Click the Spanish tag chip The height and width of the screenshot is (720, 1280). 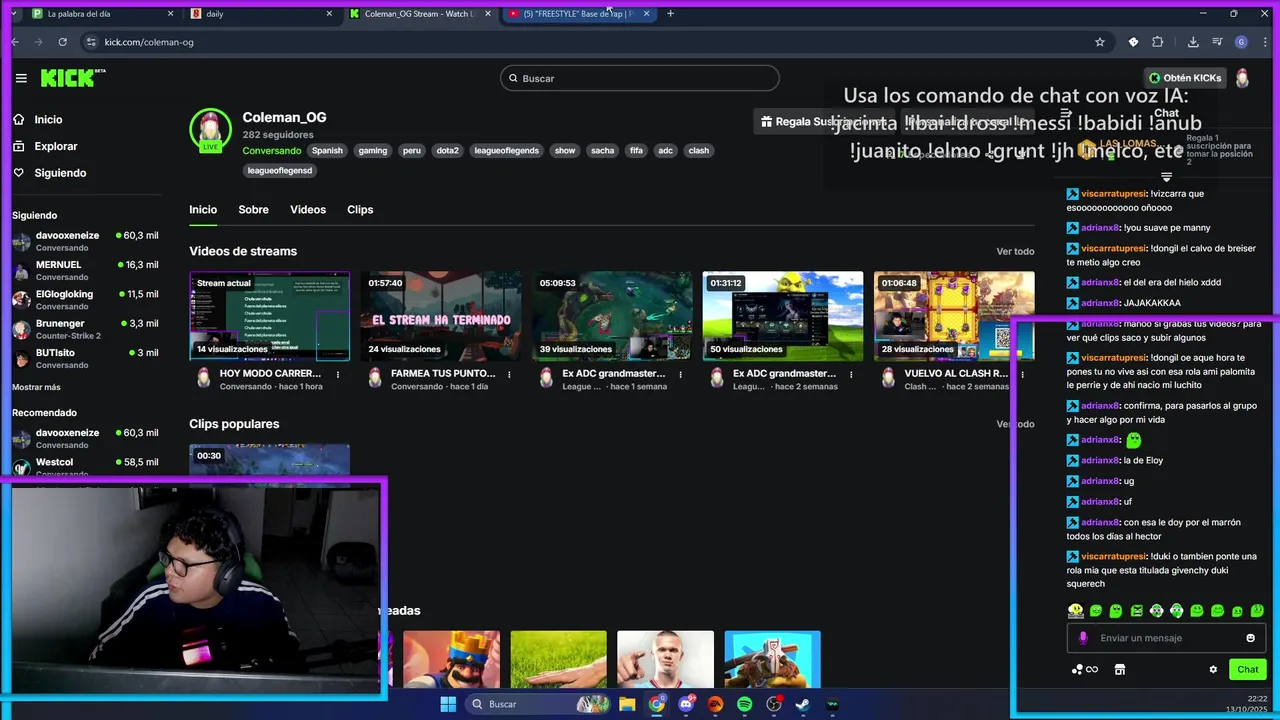[327, 151]
